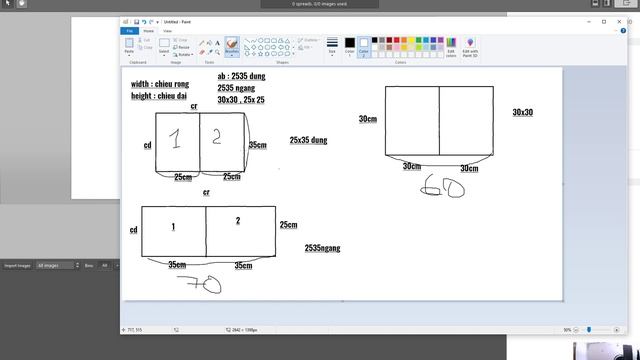
Task: Activate Color 2 background box
Action: [364, 47]
